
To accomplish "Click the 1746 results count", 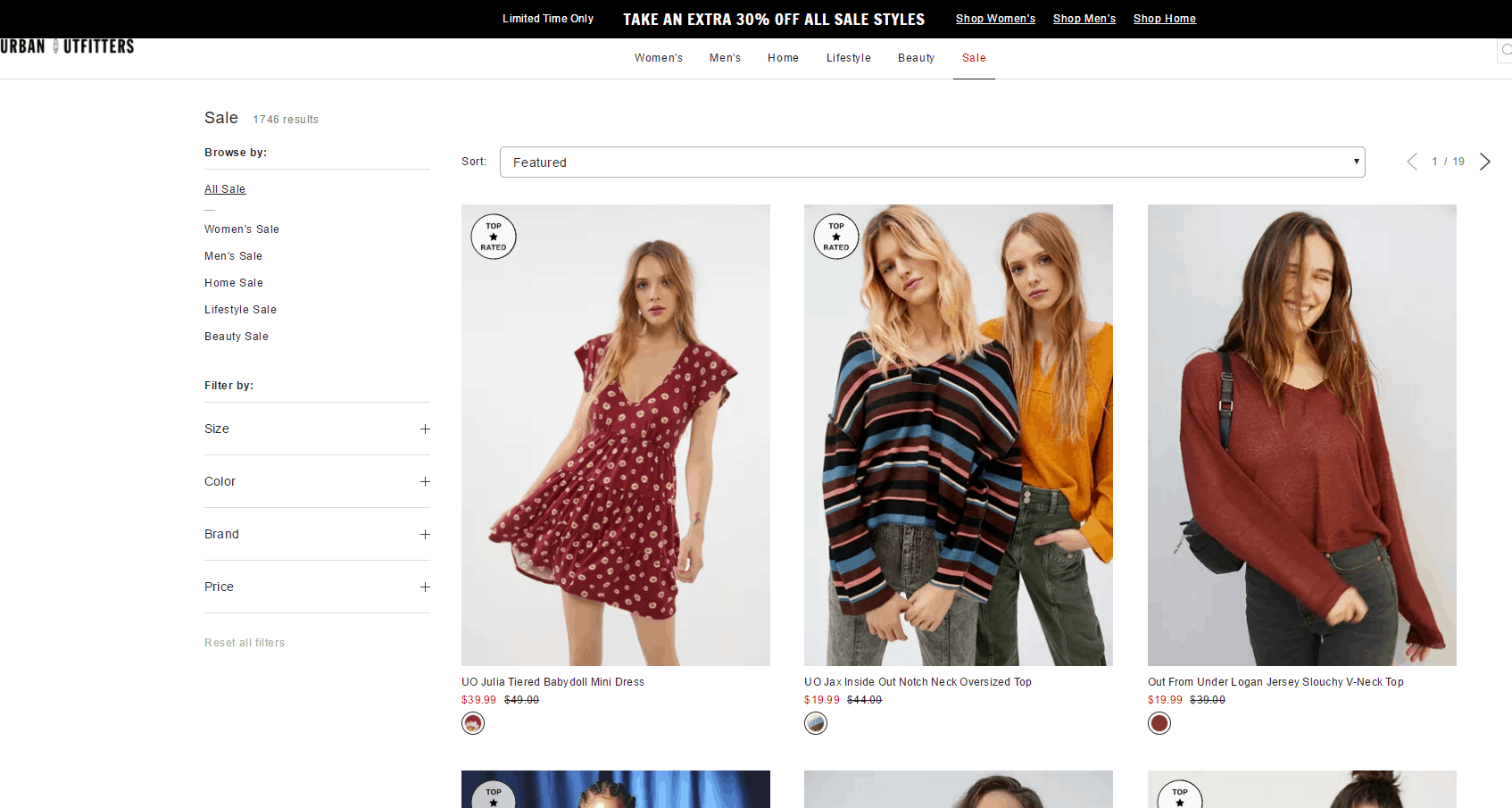I will (x=286, y=120).
